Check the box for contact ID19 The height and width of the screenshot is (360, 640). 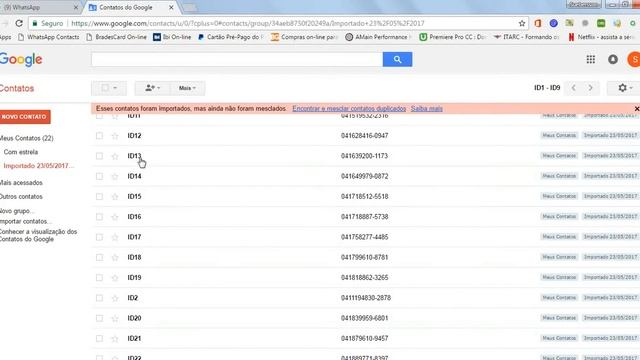(99, 278)
